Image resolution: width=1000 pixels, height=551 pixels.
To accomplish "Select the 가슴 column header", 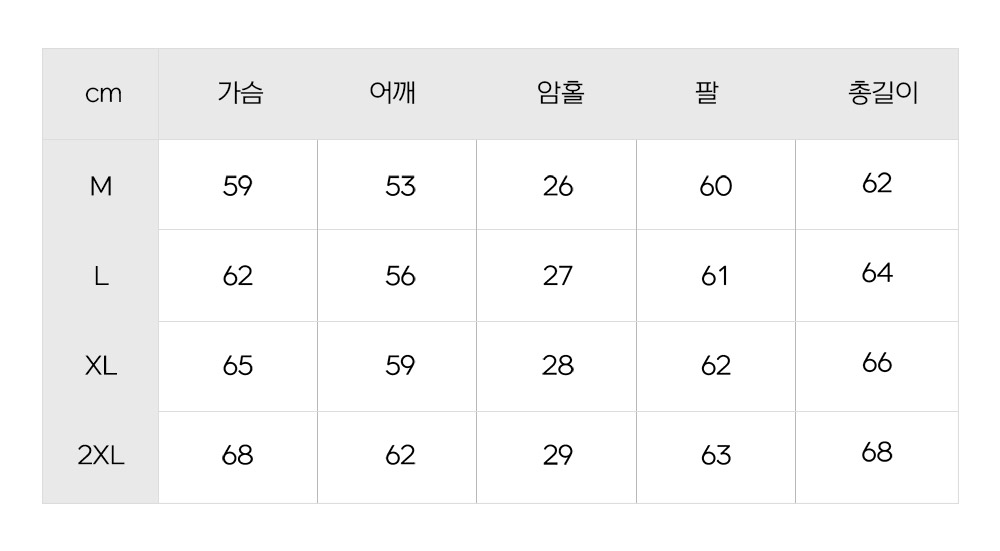I will coord(240,94).
